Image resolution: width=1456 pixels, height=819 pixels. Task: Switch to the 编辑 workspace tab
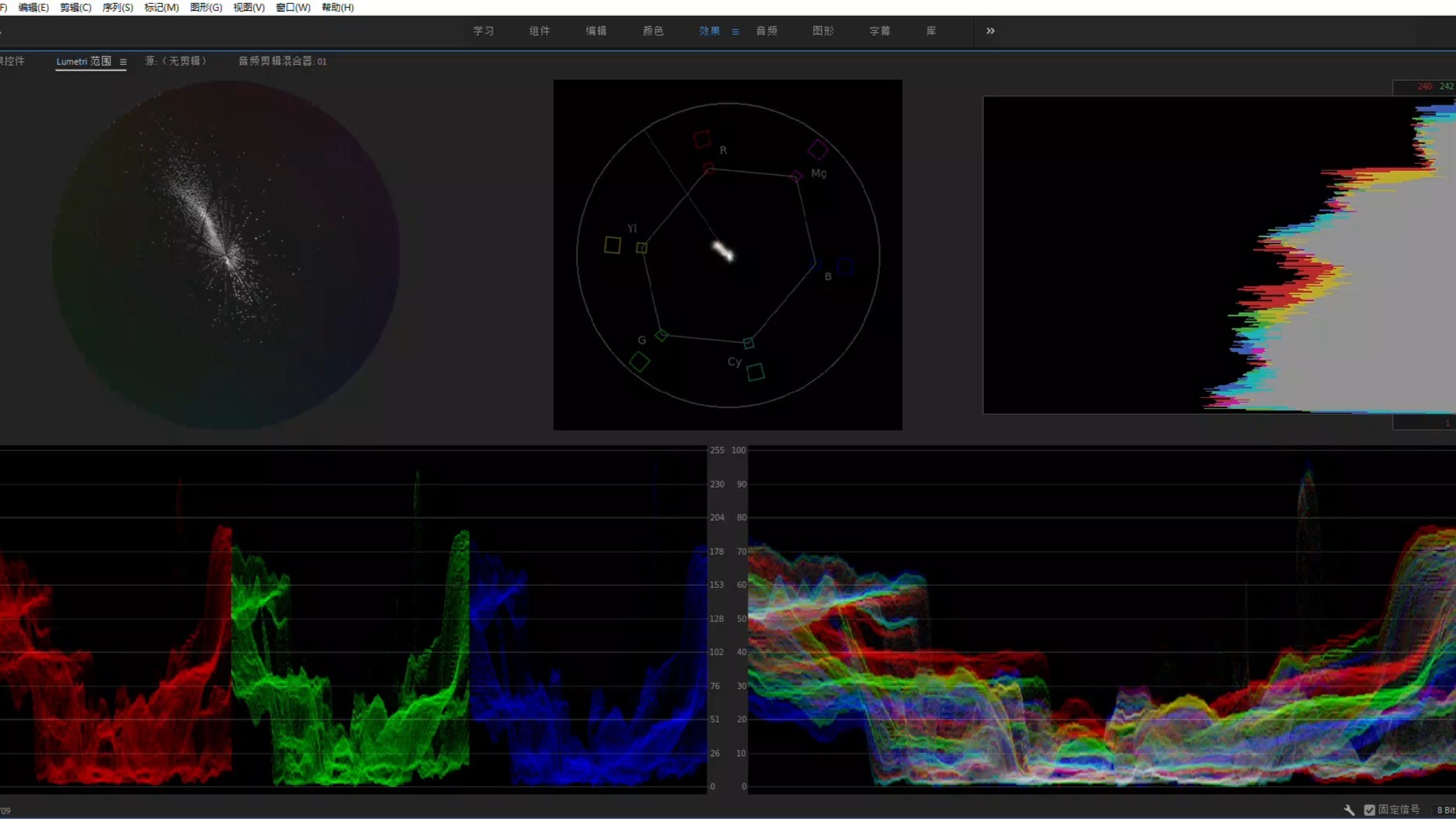click(x=596, y=31)
